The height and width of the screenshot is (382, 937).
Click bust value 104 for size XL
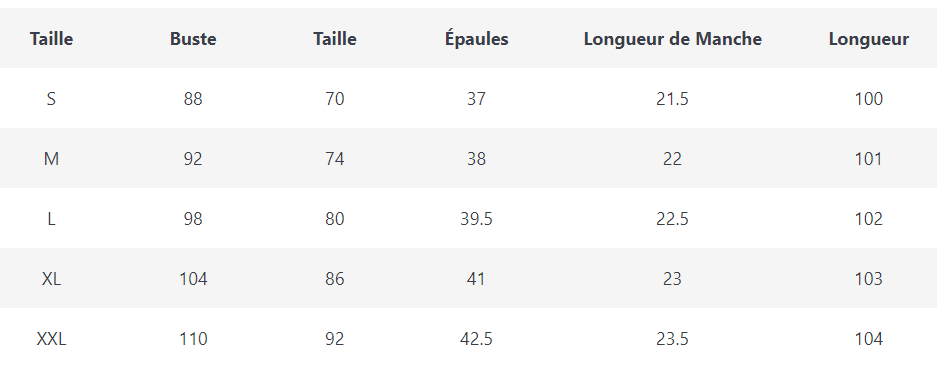click(x=193, y=279)
